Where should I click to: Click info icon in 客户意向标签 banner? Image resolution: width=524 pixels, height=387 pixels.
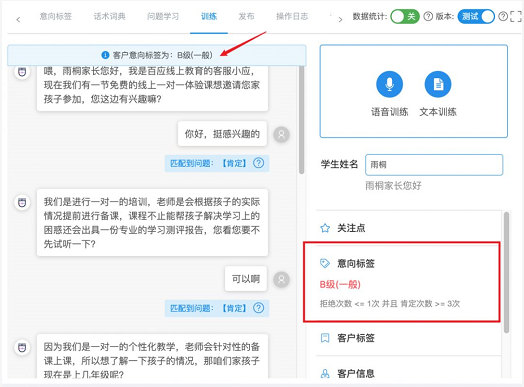click(105, 55)
